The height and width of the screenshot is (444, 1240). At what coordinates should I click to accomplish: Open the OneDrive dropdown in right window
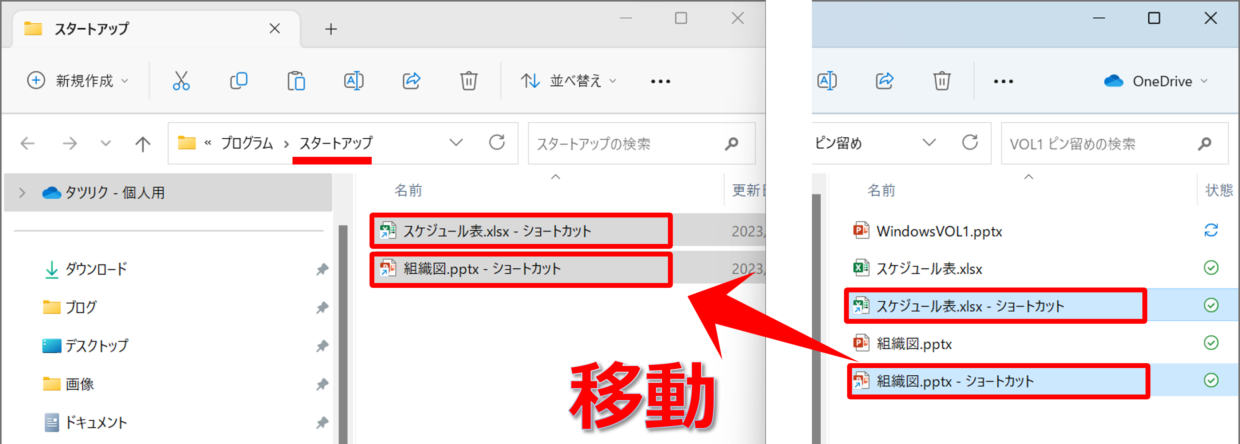tap(1156, 81)
